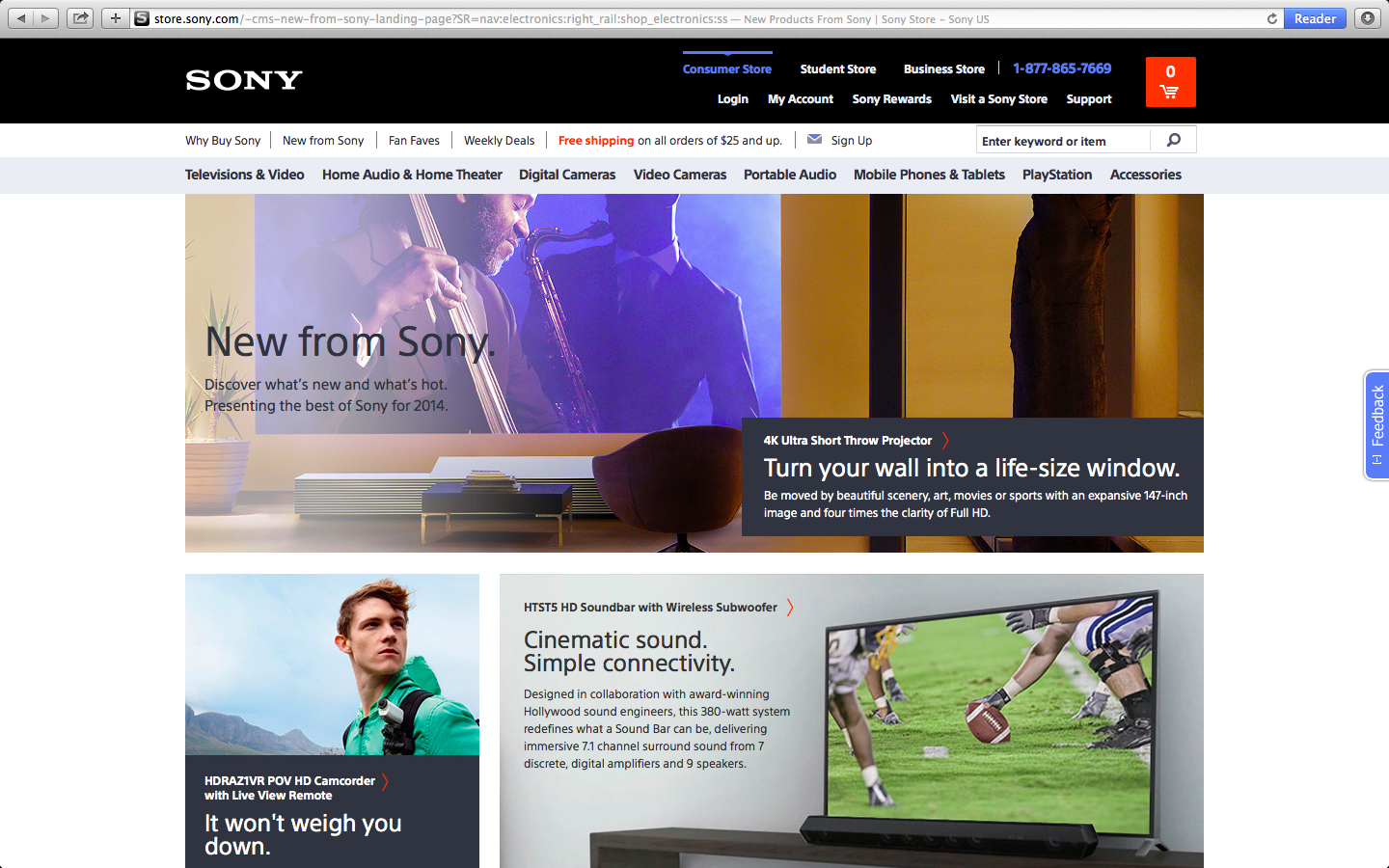Click arrow next to HTST5 HD Soundbar
Screen dimensions: 1389x868
[790, 608]
